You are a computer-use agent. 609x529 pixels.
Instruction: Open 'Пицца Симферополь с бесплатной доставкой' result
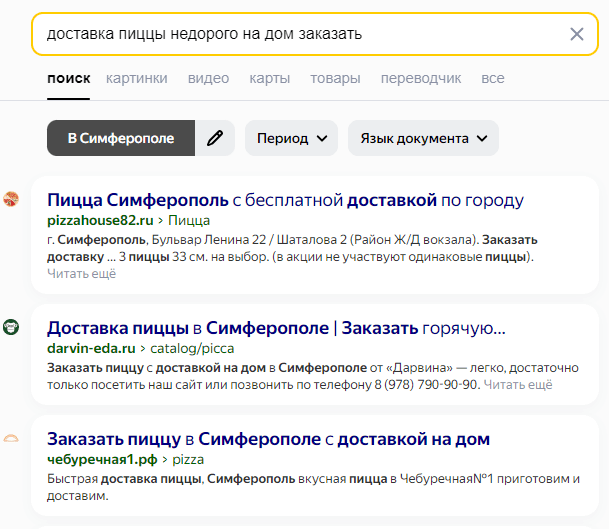coord(285,200)
